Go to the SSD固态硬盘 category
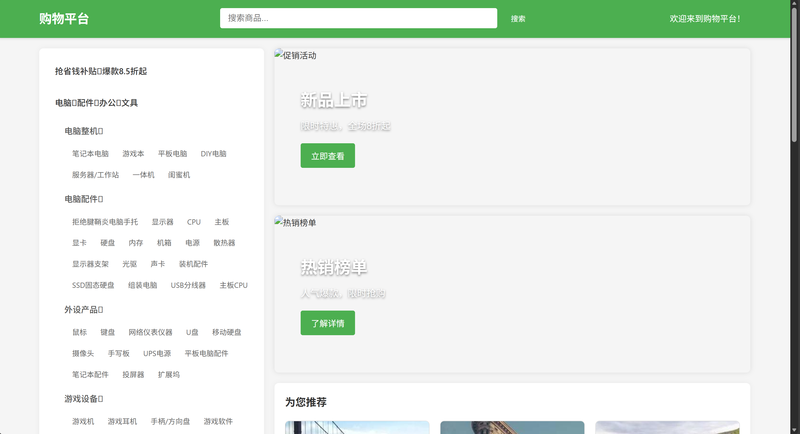The width and height of the screenshot is (800, 434). coord(93,285)
